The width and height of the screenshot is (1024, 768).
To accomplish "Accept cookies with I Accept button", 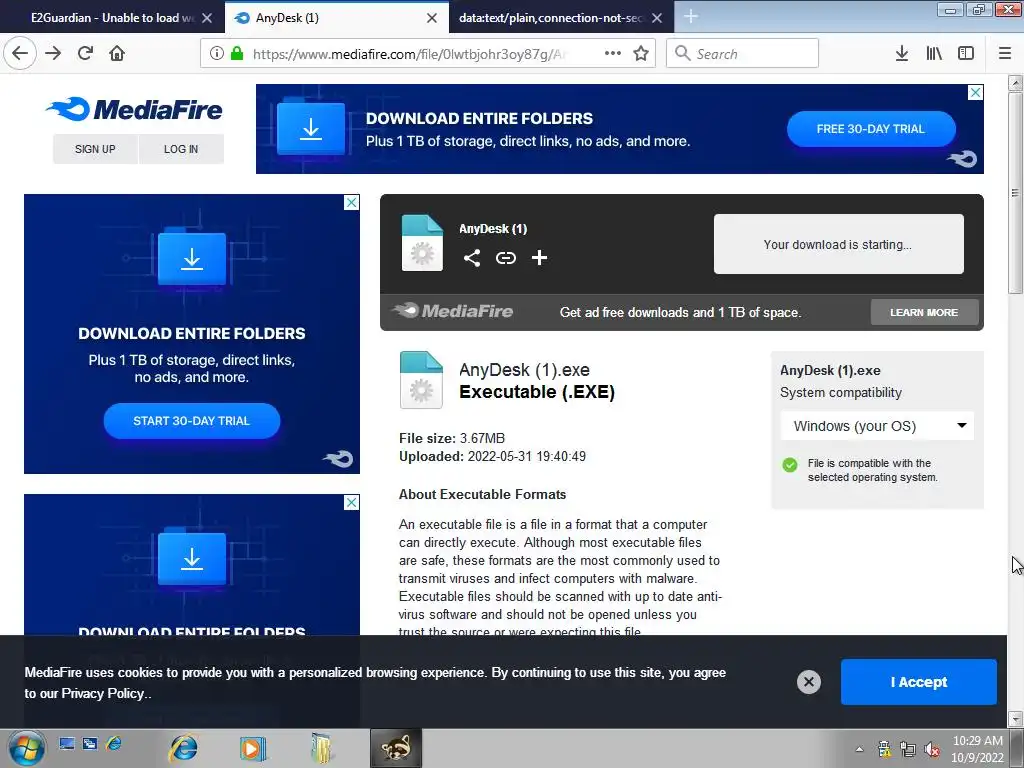I will coord(918,682).
